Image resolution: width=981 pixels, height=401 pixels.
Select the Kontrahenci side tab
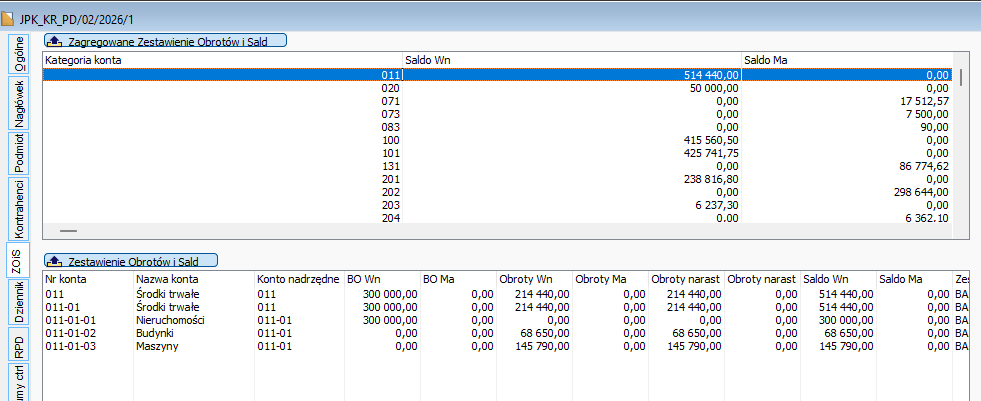click(x=19, y=208)
